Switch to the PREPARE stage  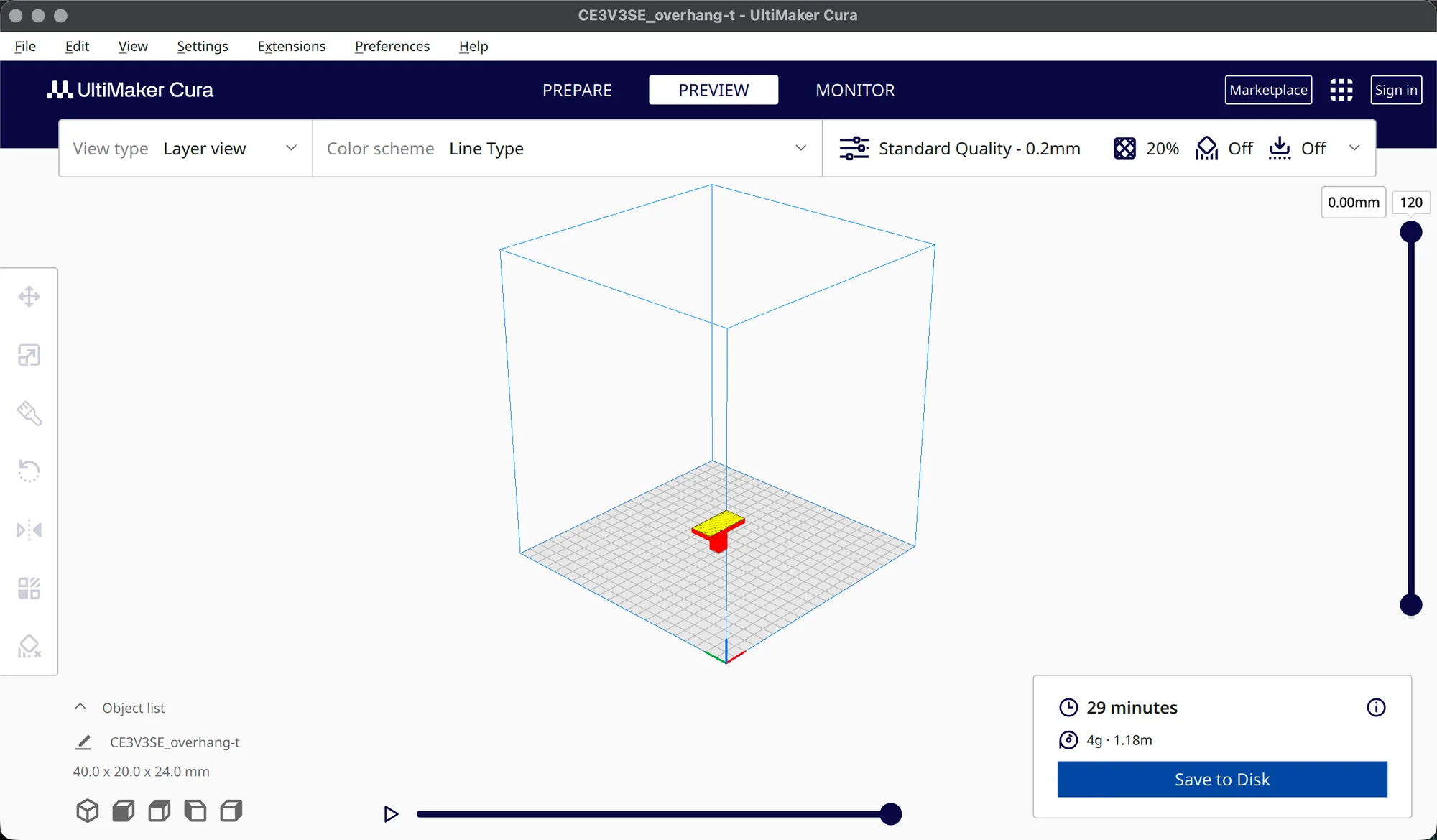tap(577, 90)
